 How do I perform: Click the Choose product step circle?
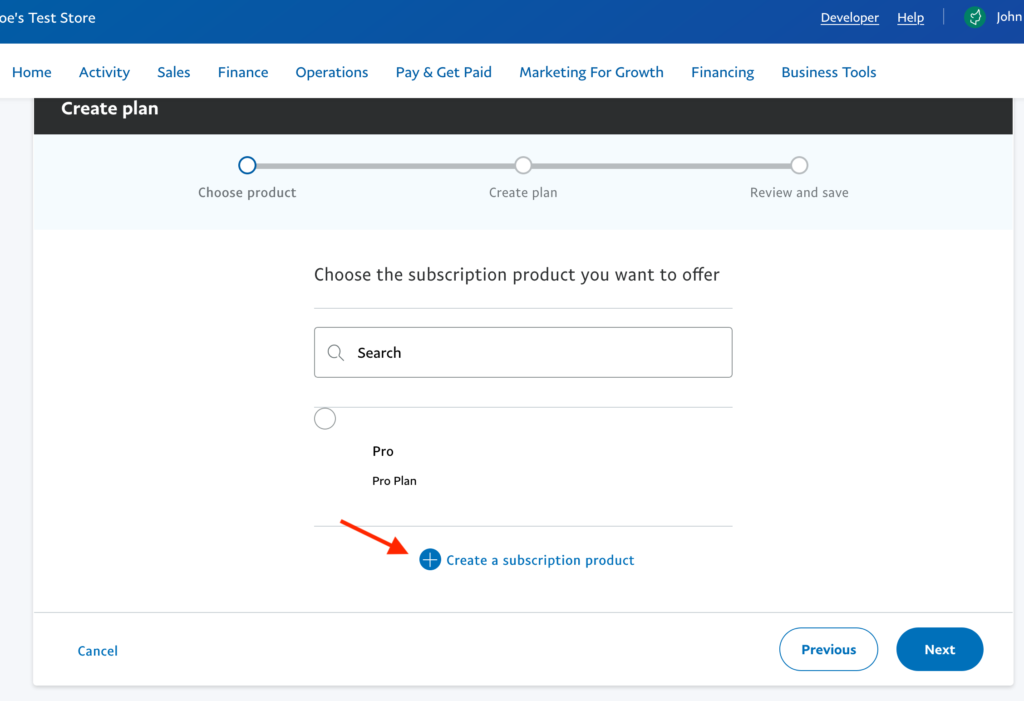pyautogui.click(x=247, y=165)
